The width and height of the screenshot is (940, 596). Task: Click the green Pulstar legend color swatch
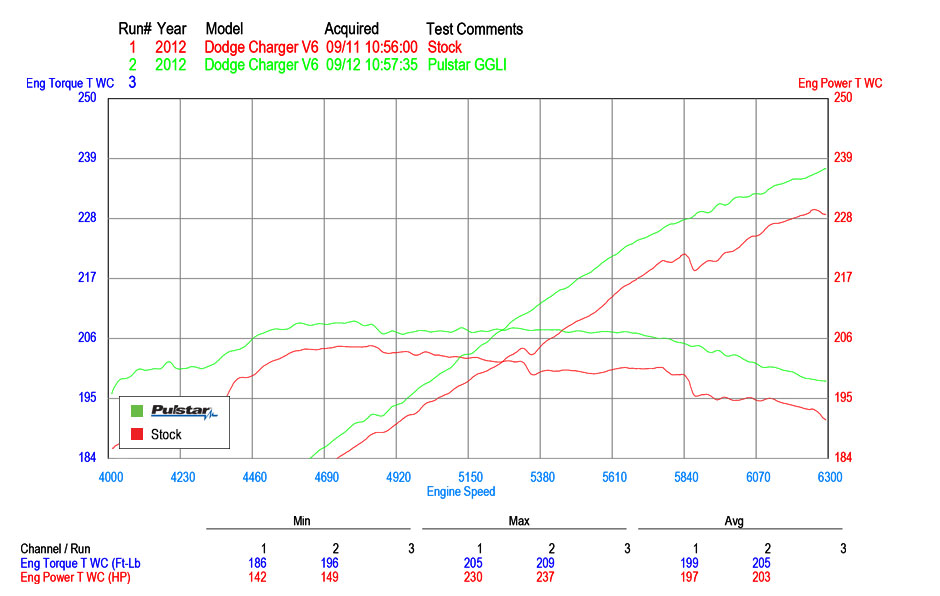(x=137, y=411)
